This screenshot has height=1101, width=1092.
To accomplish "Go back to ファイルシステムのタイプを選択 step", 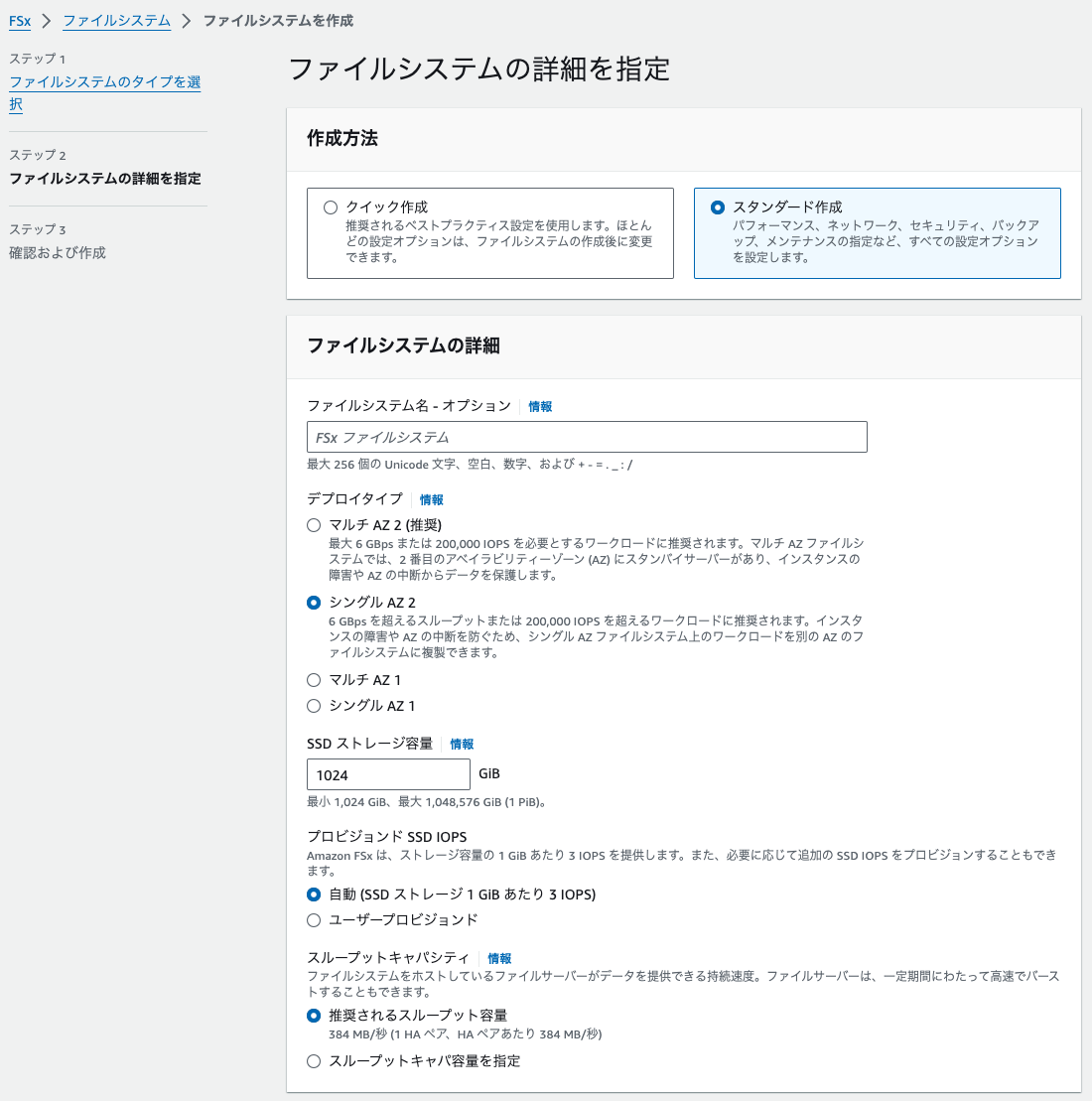I will click(x=104, y=92).
